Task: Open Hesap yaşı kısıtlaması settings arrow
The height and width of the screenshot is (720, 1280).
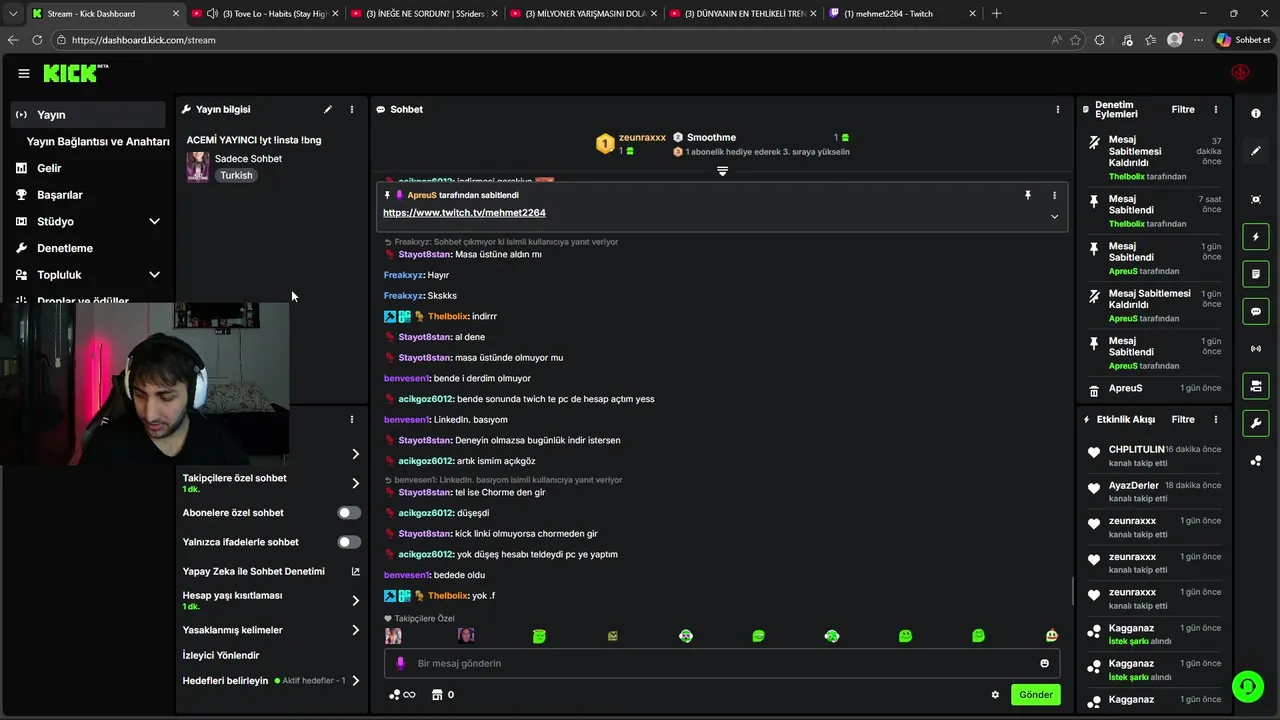Action: [355, 601]
